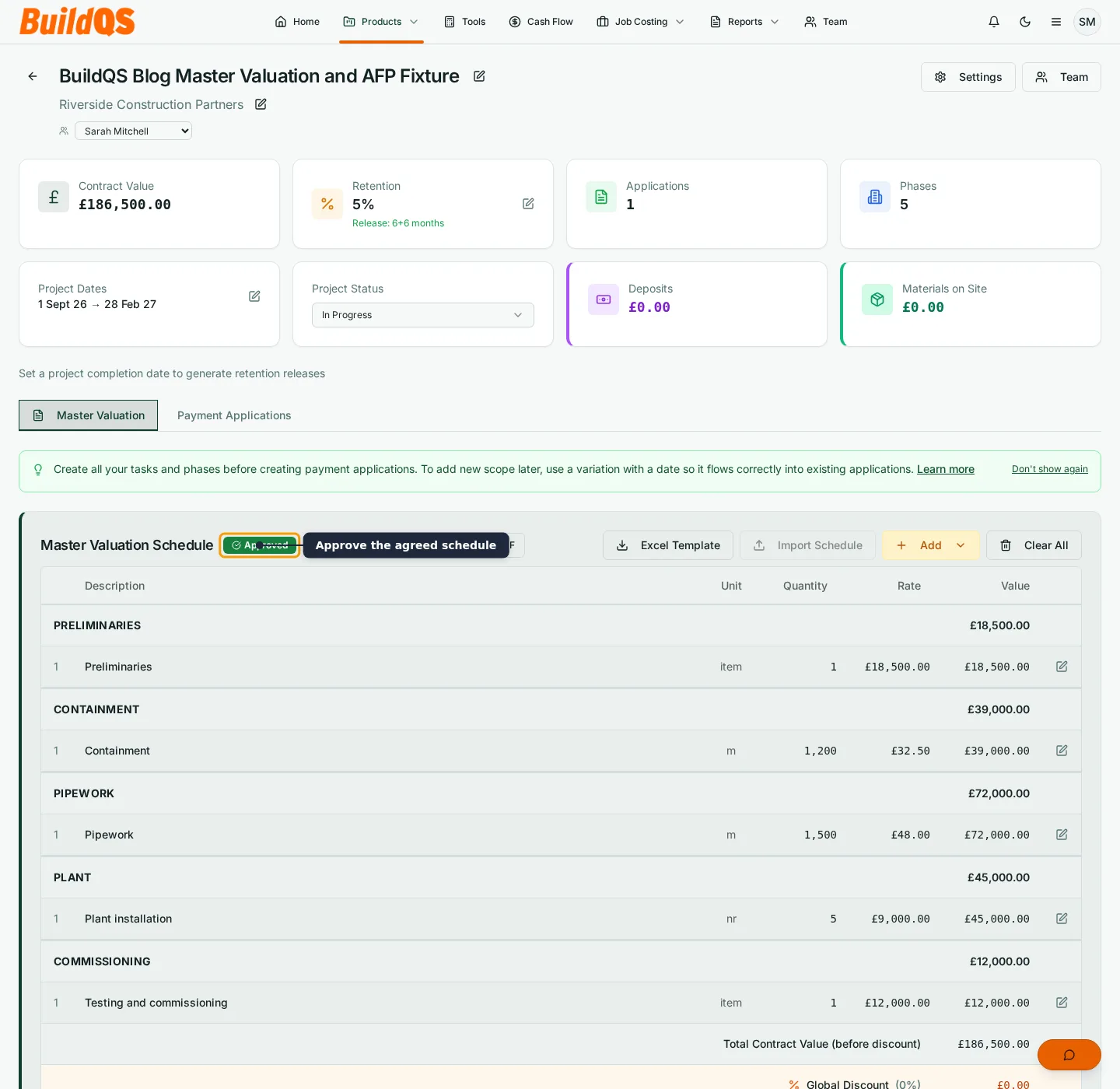Edit Retention percentage icon

click(528, 204)
